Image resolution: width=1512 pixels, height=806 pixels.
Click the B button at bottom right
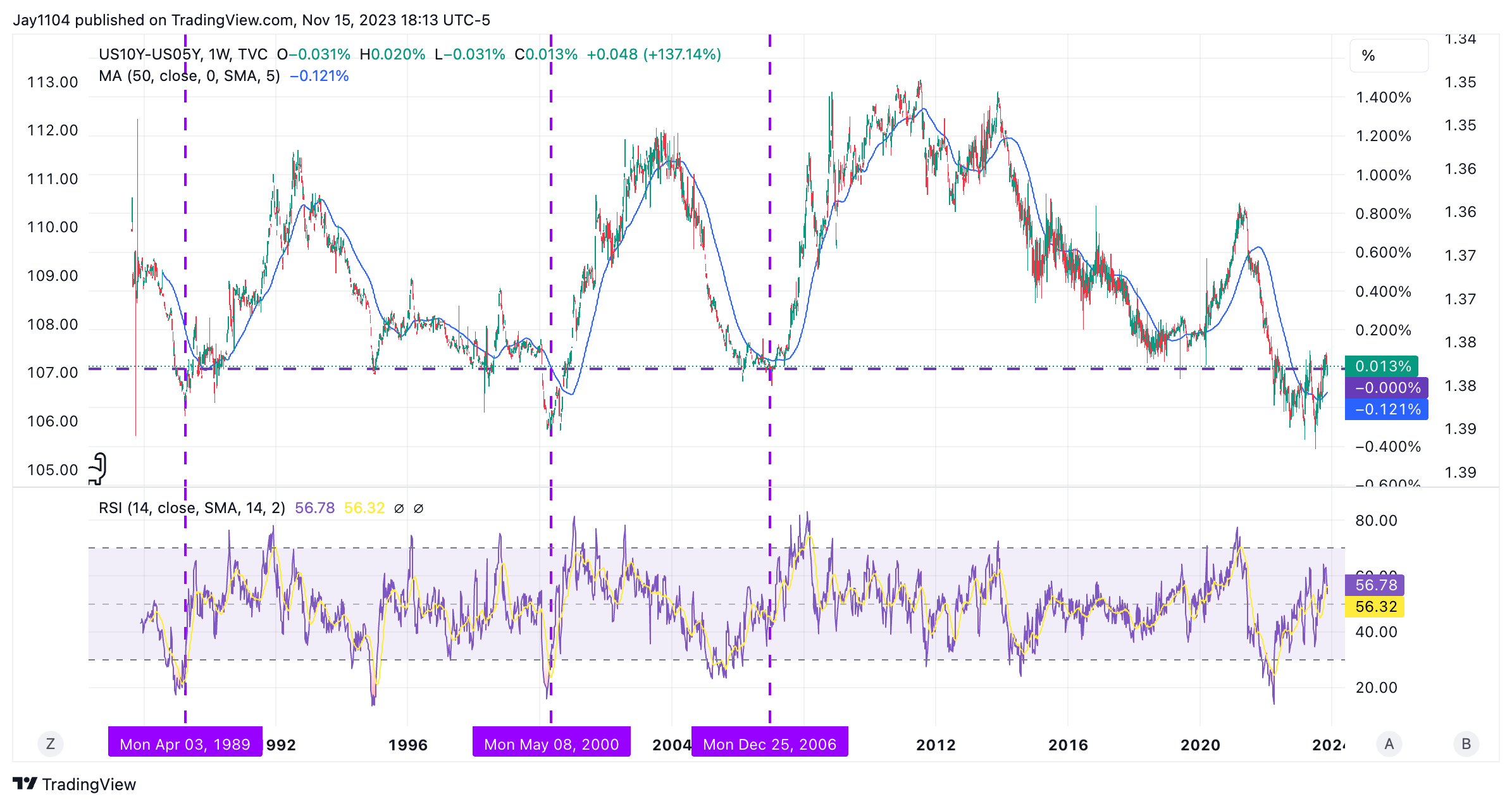[1466, 744]
